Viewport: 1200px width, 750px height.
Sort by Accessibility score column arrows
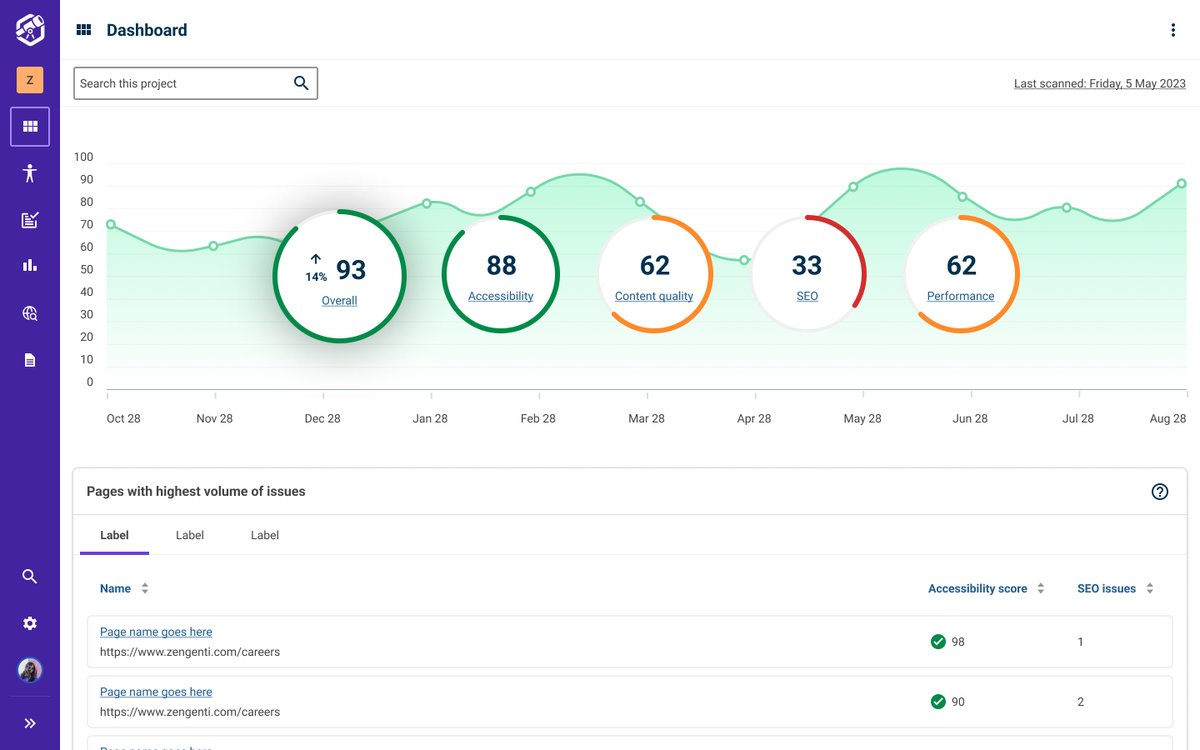tap(1041, 588)
